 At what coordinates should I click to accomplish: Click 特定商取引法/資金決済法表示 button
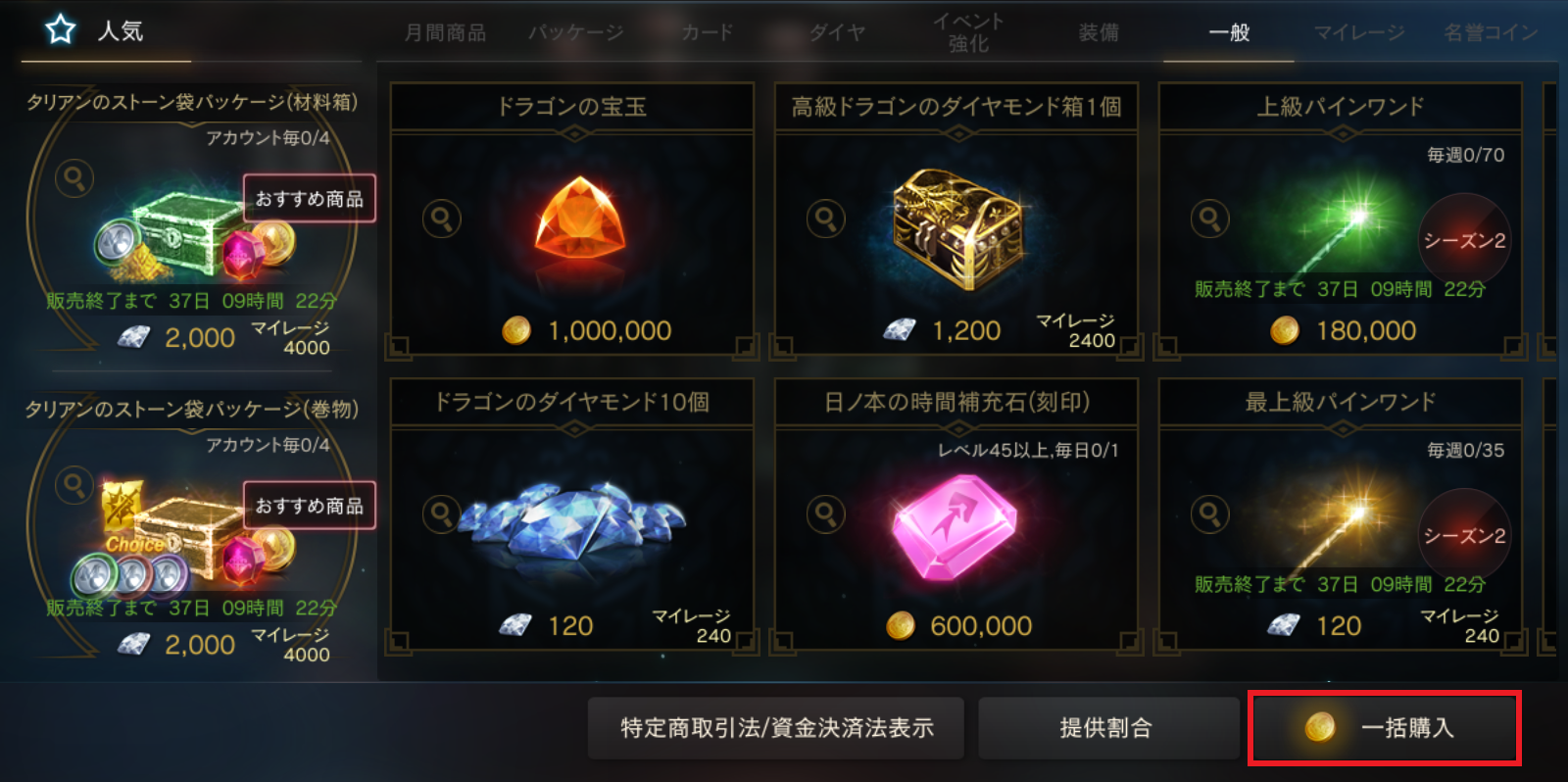[776, 727]
